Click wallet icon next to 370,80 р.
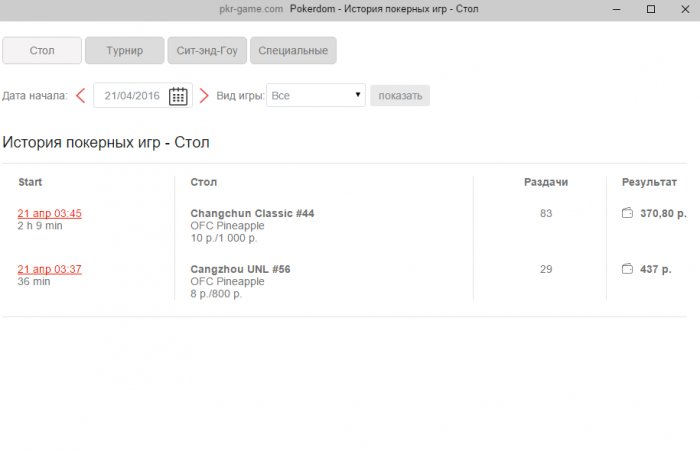The height and width of the screenshot is (451, 700). (x=627, y=213)
